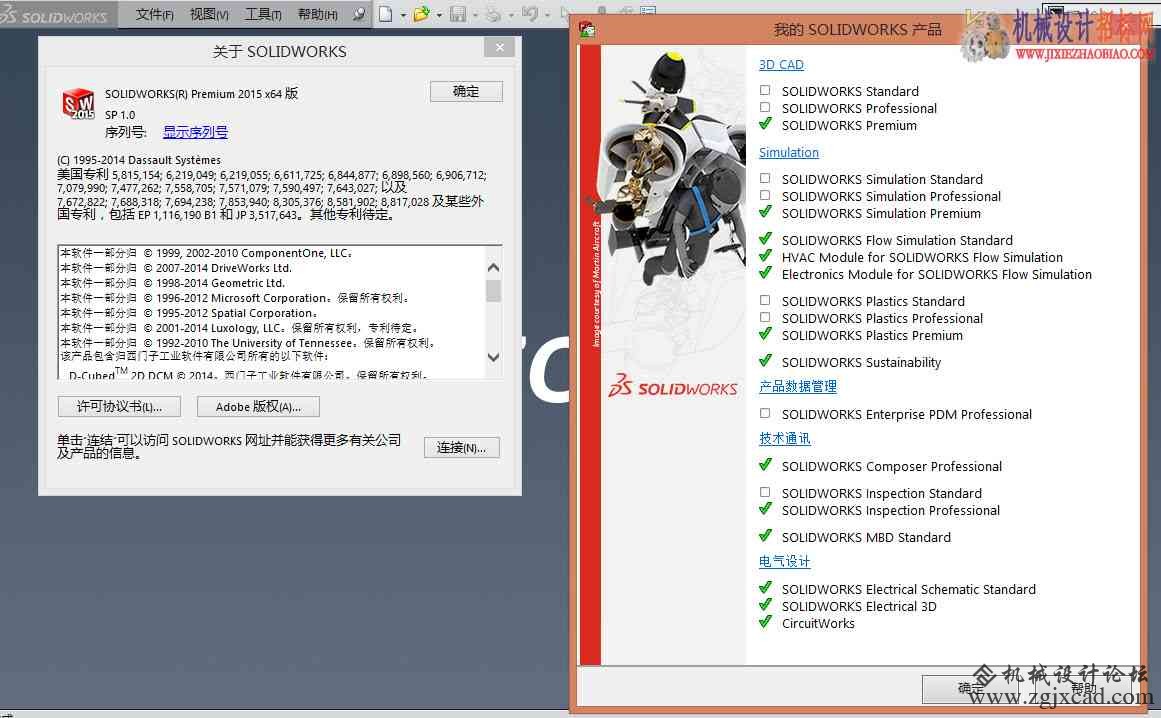Click the green check beside CircuitWorks
This screenshot has width=1161, height=718.
[766, 622]
